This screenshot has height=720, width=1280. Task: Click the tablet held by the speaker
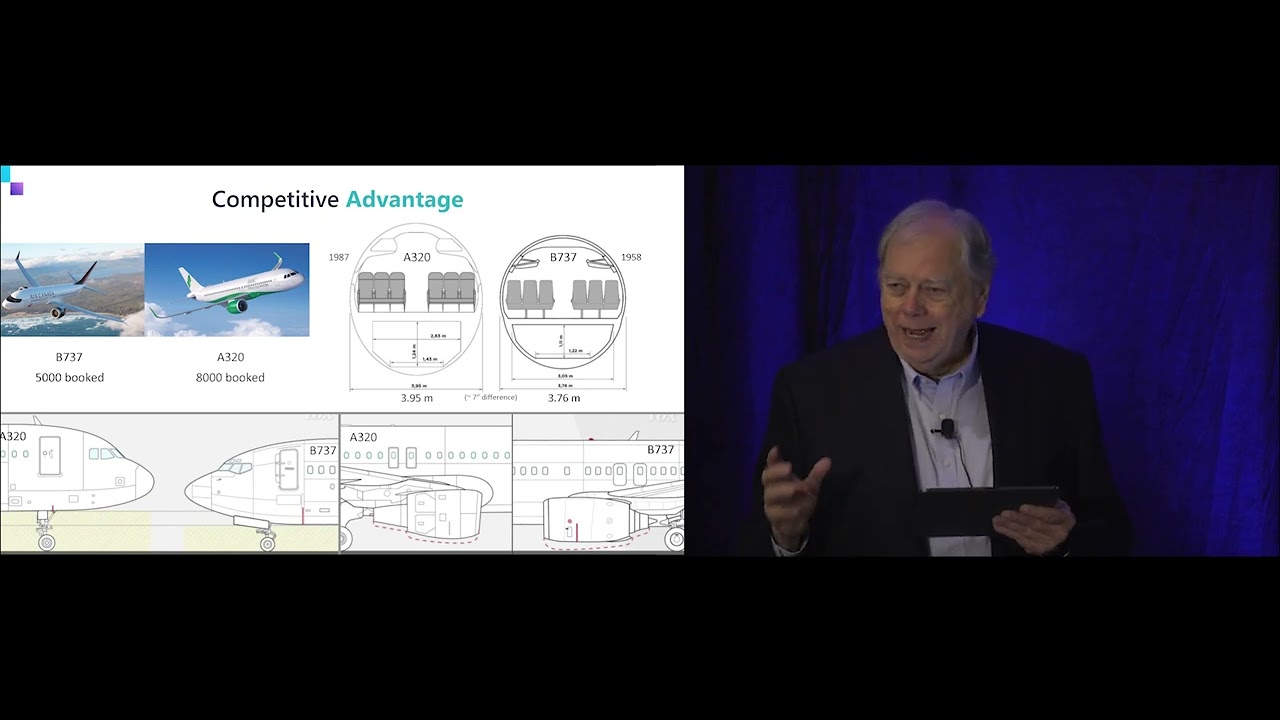pyautogui.click(x=988, y=511)
